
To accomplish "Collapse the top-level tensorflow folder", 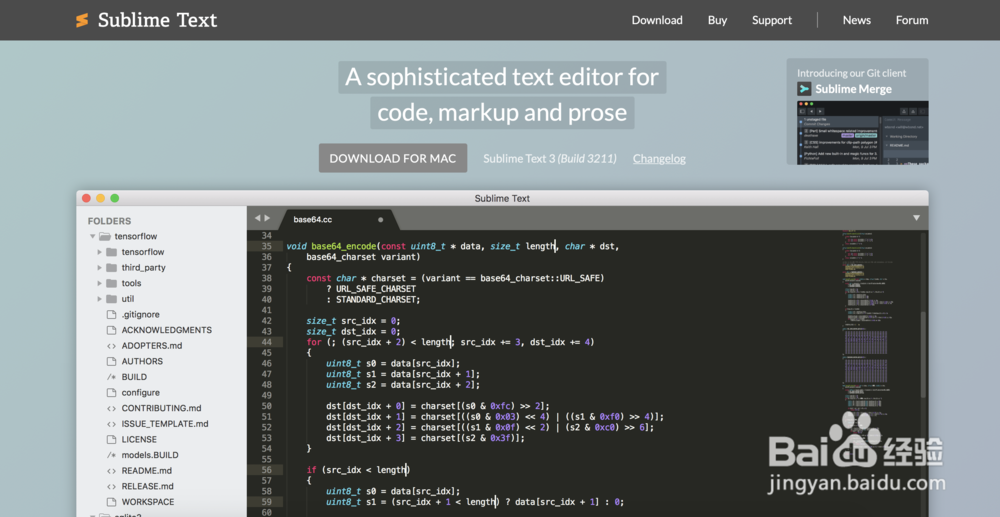I will tap(92, 237).
